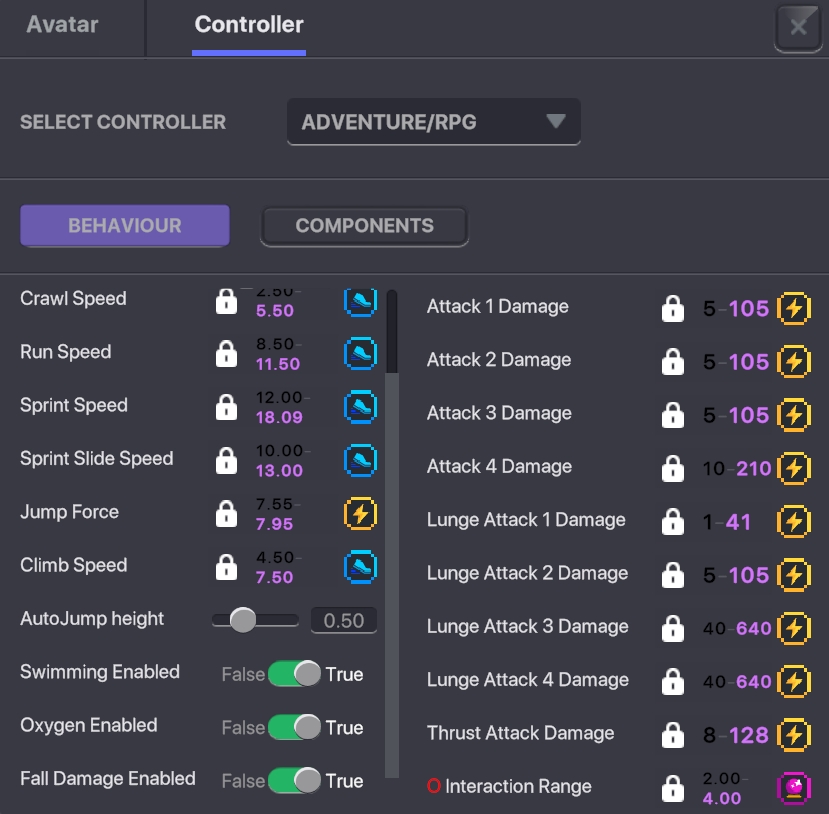Viewport: 829px width, 814px height.
Task: Toggle the Swimming Enabled switch
Action: pos(295,674)
